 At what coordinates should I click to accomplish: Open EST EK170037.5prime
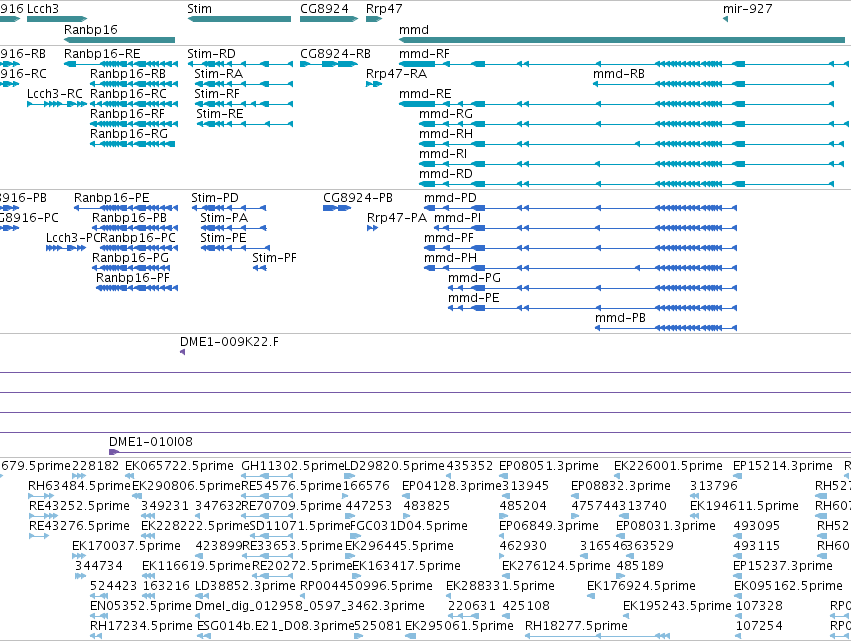(126, 546)
